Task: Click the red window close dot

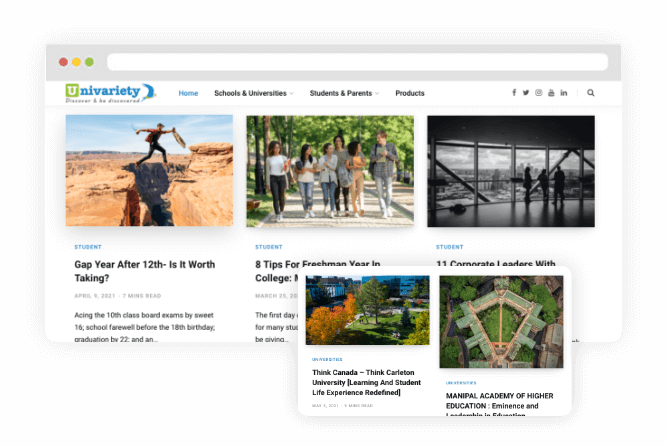Action: coord(63,62)
